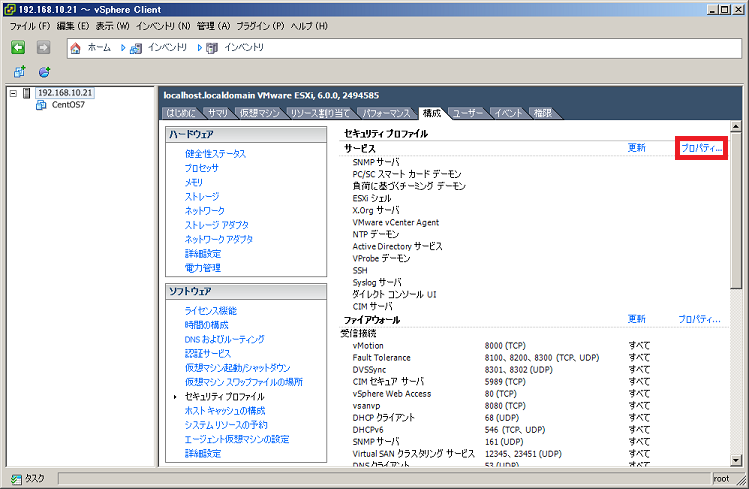Switch to the リソース割り当て tab
The image size is (749, 489).
tap(320, 113)
